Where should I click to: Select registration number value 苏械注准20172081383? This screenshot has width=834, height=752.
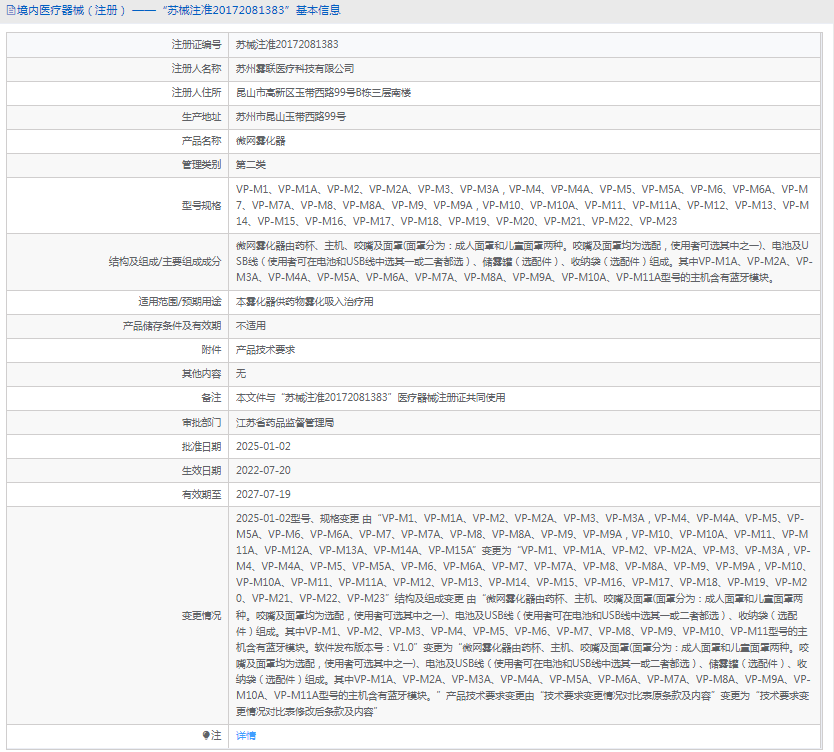[x=287, y=45]
